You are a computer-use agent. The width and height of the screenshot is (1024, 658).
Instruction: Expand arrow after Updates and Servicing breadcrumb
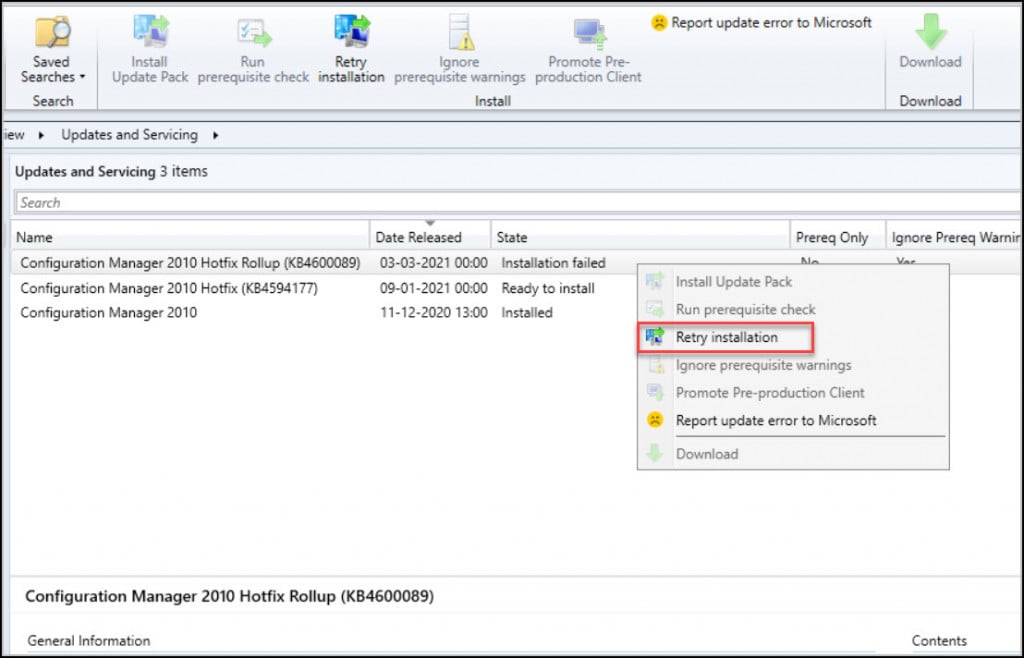coord(216,136)
